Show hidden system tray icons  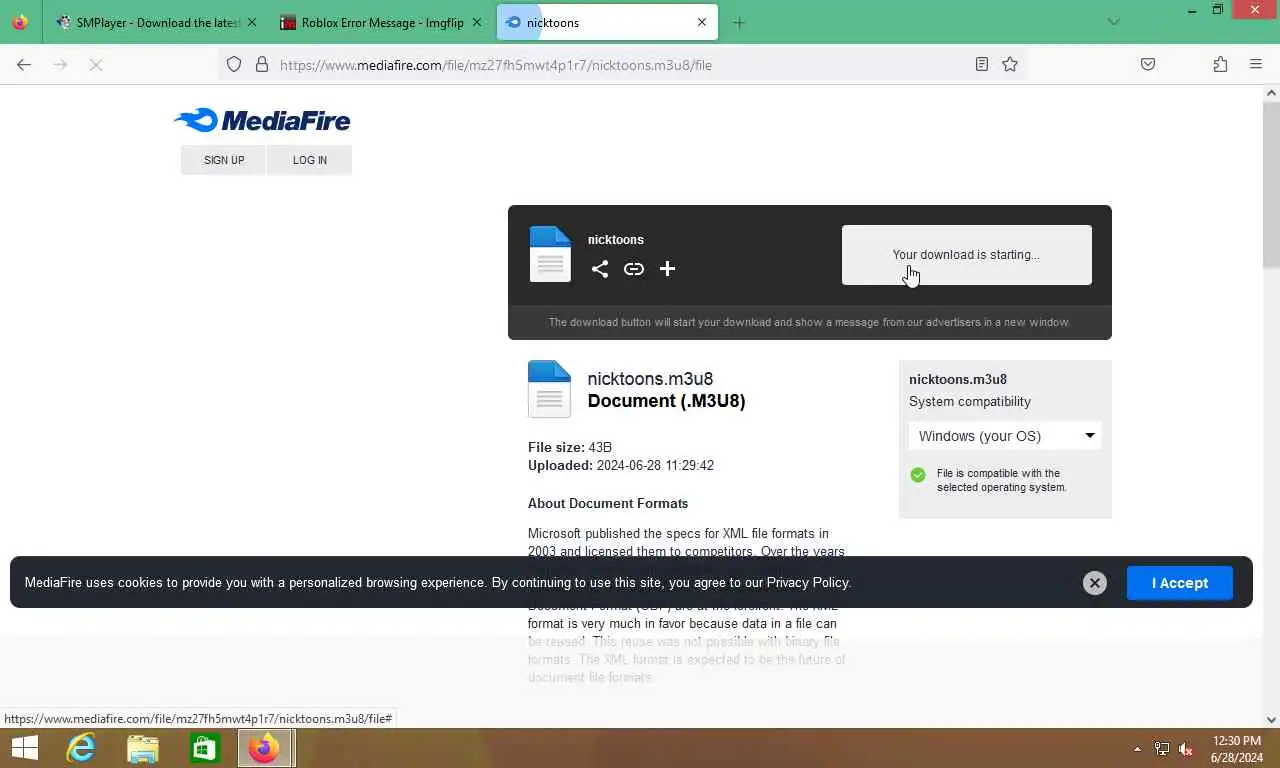[1137, 749]
